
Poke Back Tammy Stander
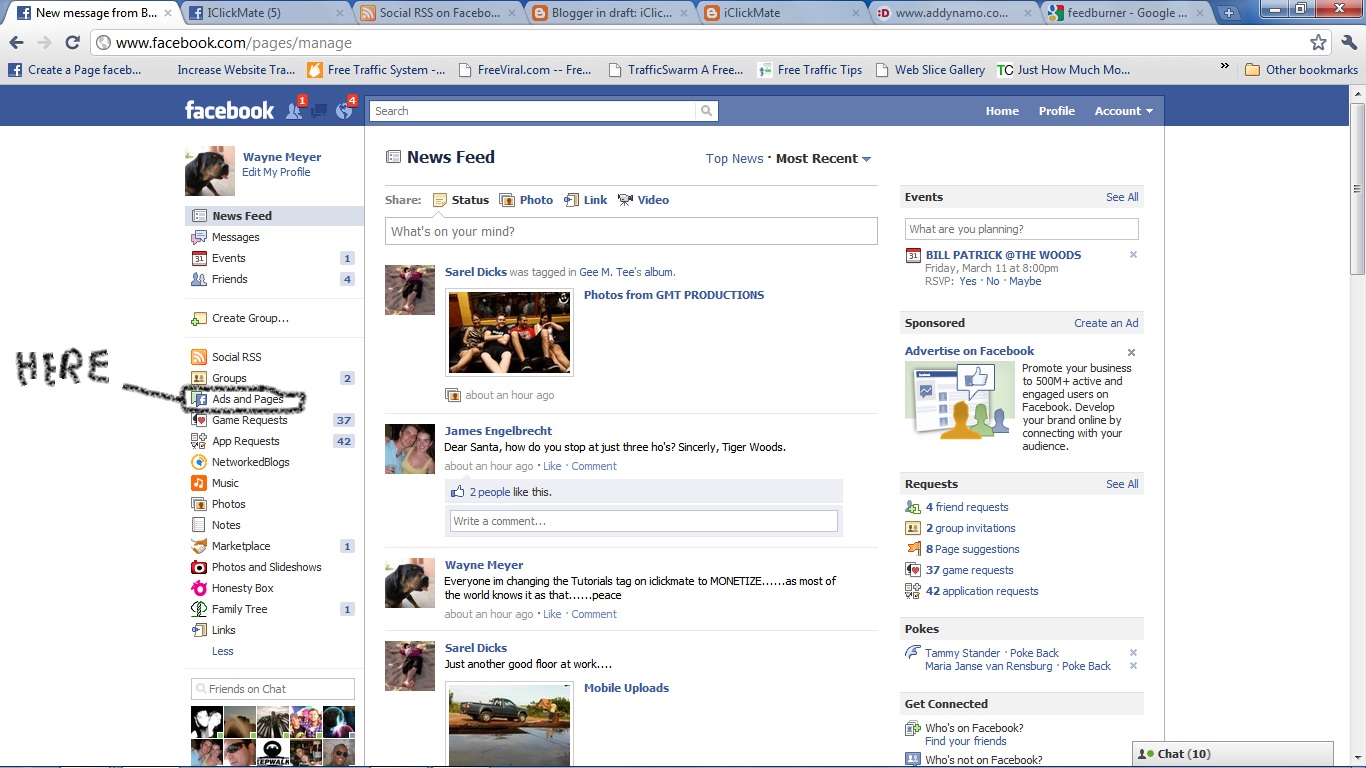click(x=1034, y=653)
